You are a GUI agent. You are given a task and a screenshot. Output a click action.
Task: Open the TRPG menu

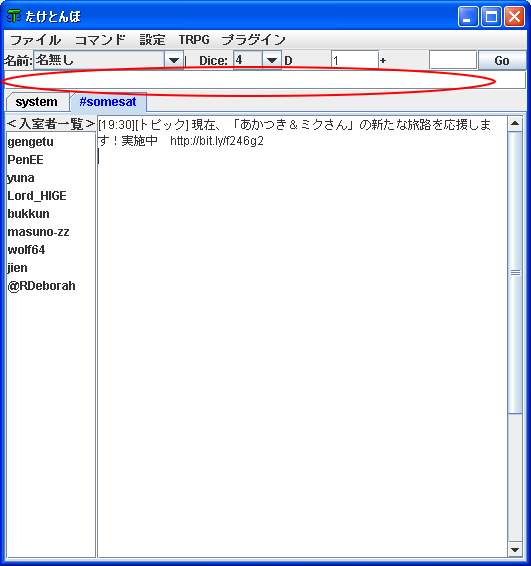coord(194,40)
